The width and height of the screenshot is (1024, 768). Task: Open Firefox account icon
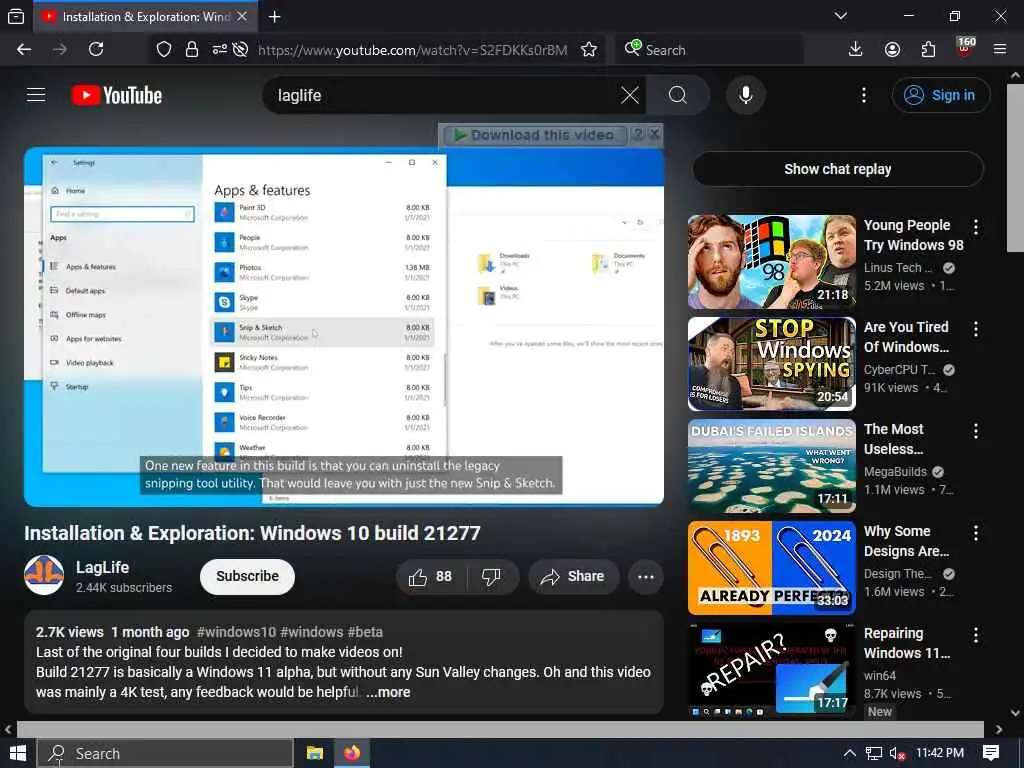(x=892, y=50)
